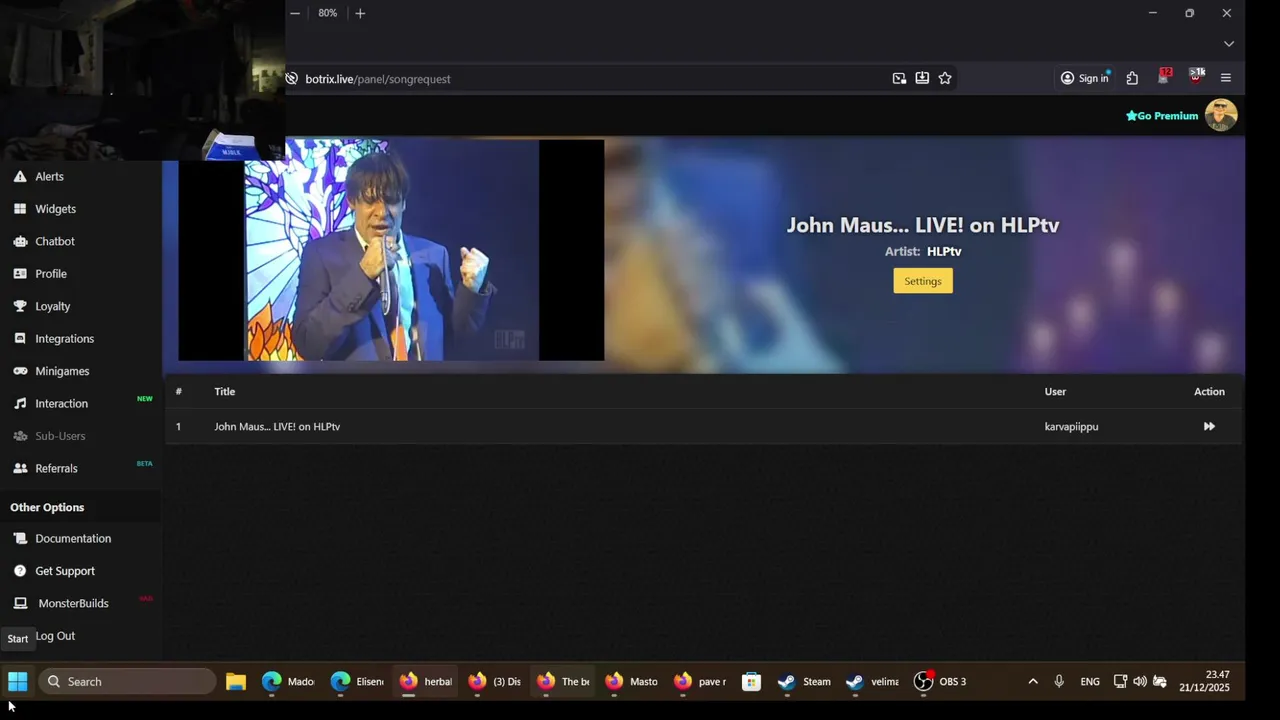
Task: Open Sub-Users in the sidebar
Action: (60, 436)
